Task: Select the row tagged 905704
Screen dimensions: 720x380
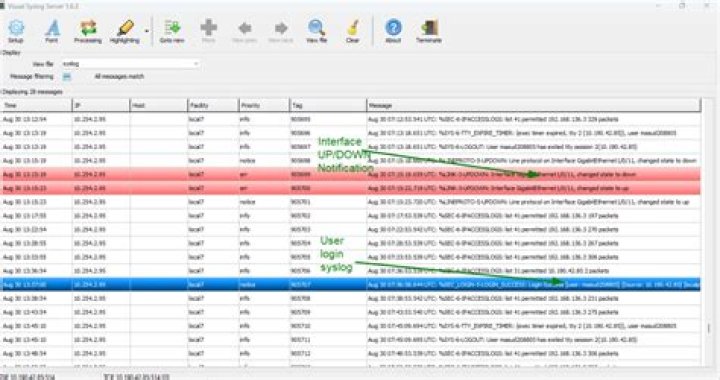Action: [x=351, y=243]
